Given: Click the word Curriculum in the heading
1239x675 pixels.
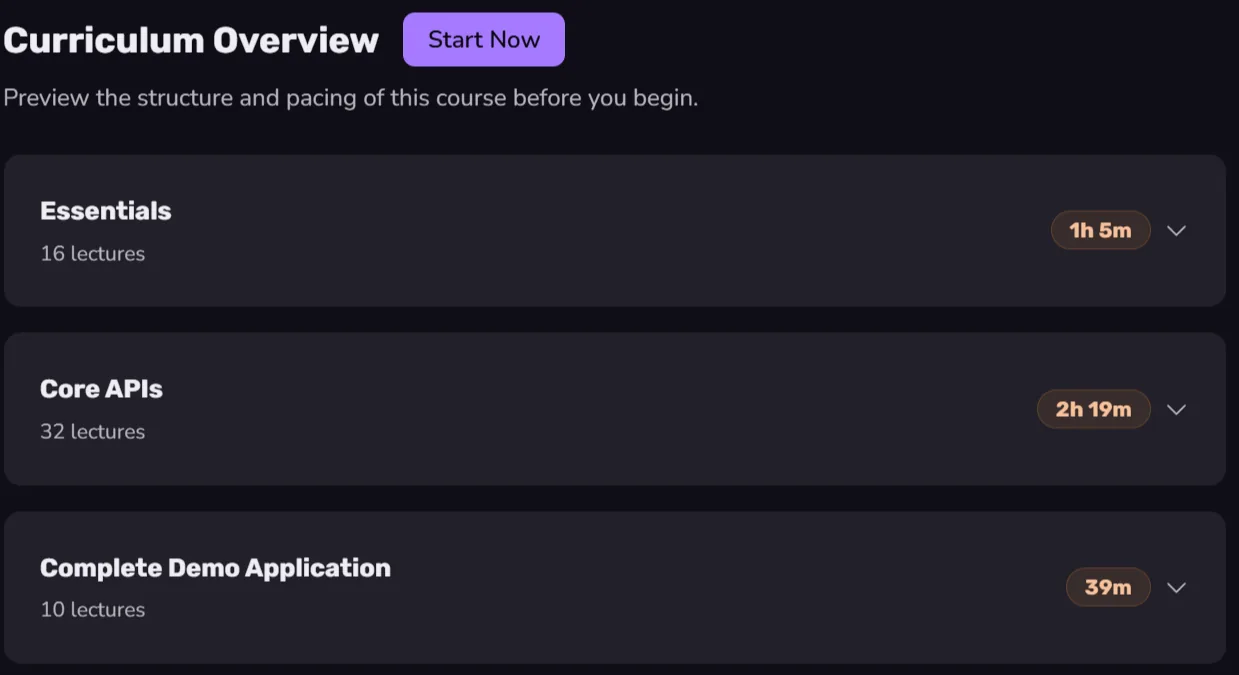Looking at the screenshot, I should coord(105,41).
